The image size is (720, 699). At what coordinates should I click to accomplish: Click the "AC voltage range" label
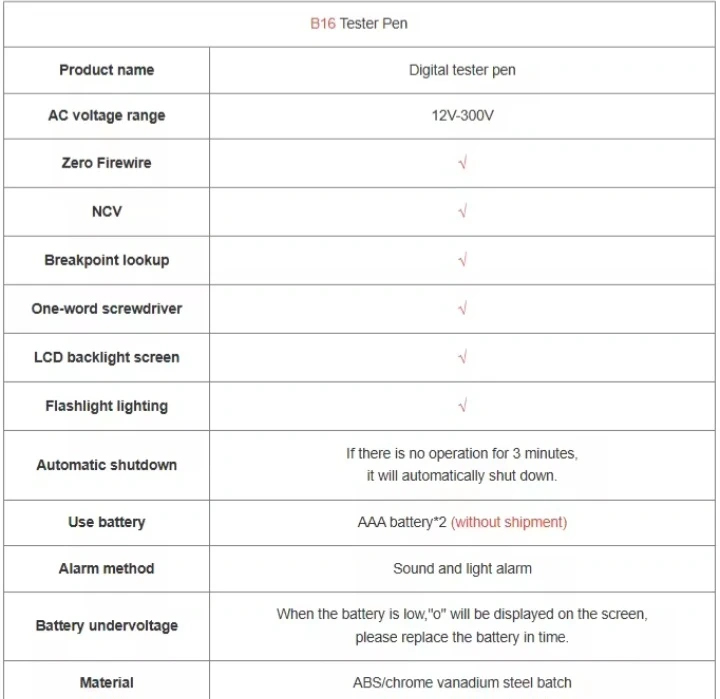(x=107, y=116)
